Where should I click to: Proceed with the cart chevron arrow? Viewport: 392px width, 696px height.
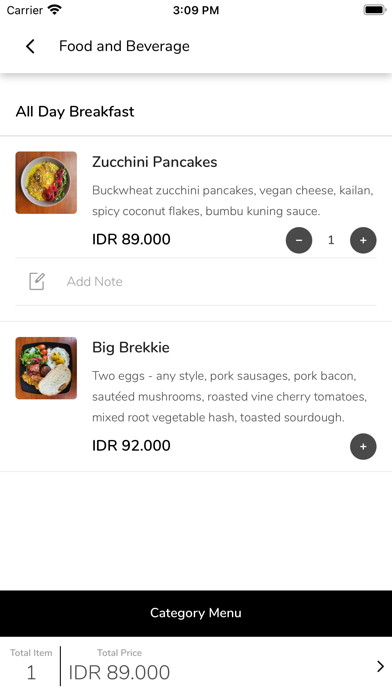[380, 666]
